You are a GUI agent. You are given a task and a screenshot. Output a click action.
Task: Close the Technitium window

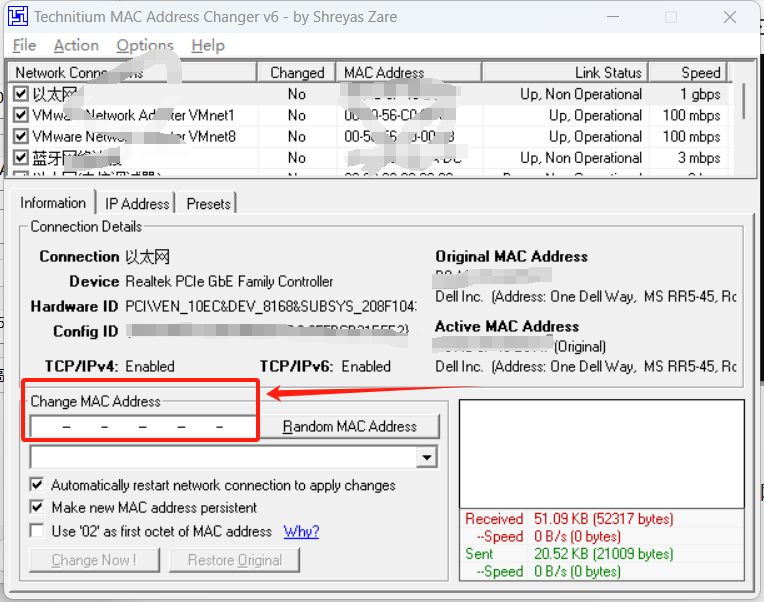coord(730,17)
